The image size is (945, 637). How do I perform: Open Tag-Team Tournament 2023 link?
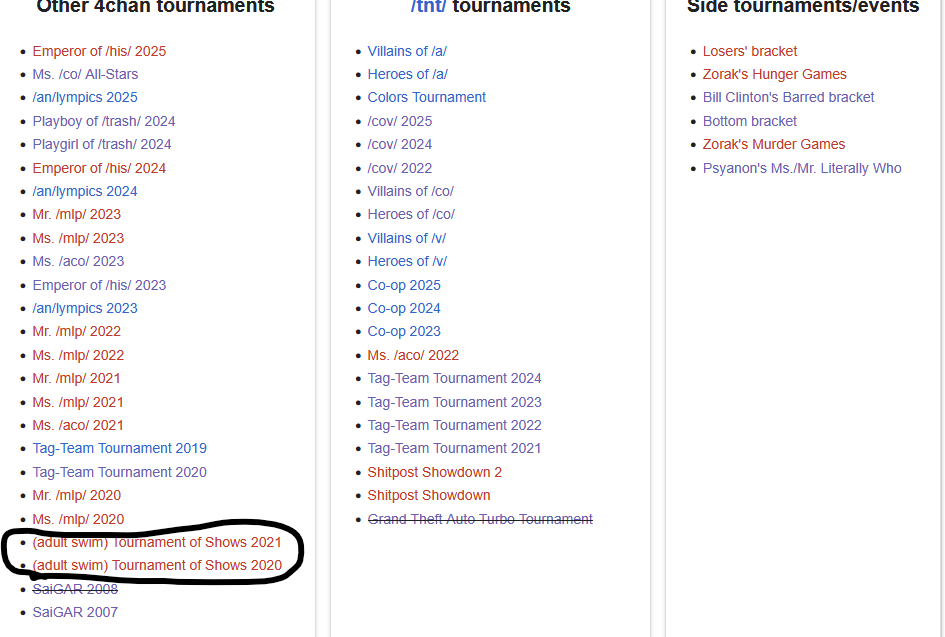[x=454, y=402]
